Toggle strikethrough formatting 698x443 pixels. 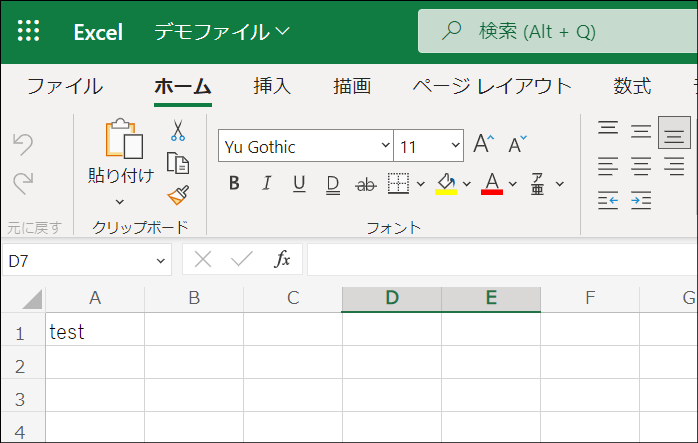pos(365,183)
